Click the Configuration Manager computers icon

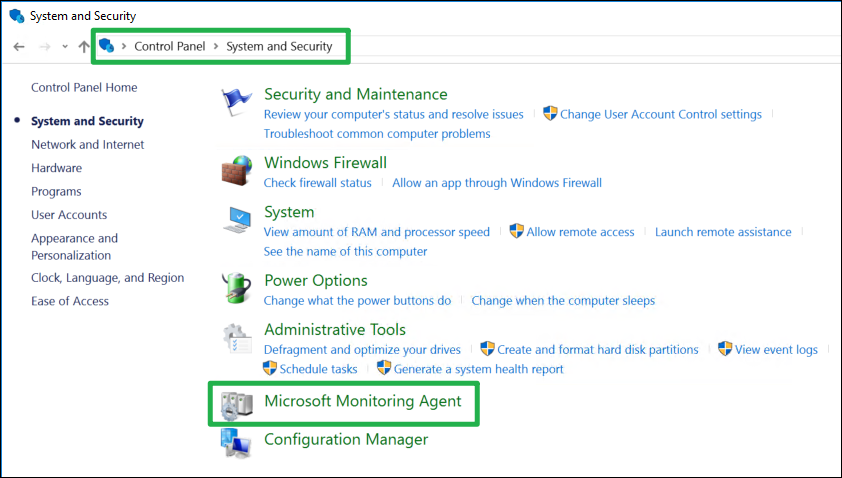(235, 444)
